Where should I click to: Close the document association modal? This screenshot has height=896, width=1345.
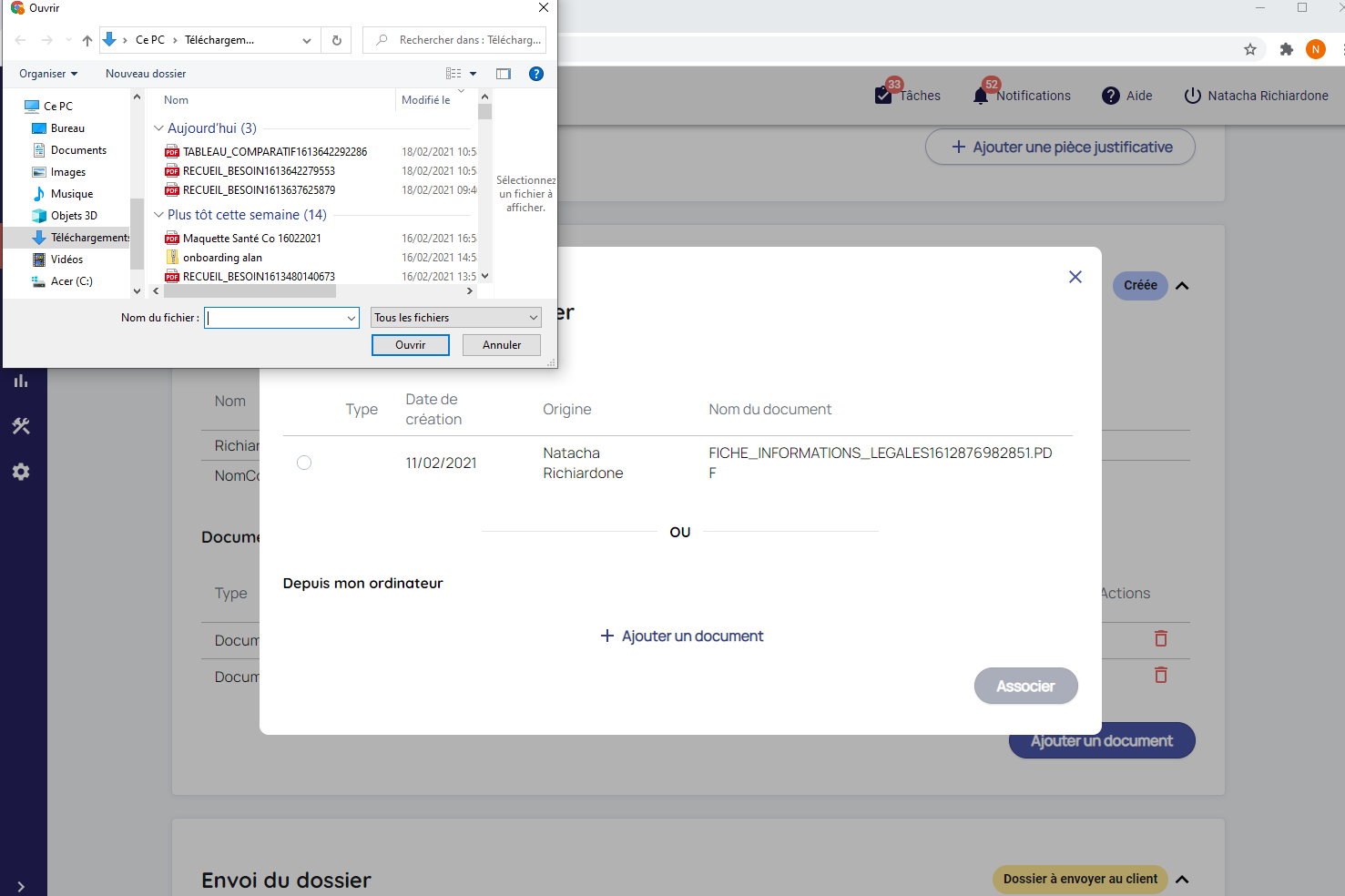point(1075,277)
